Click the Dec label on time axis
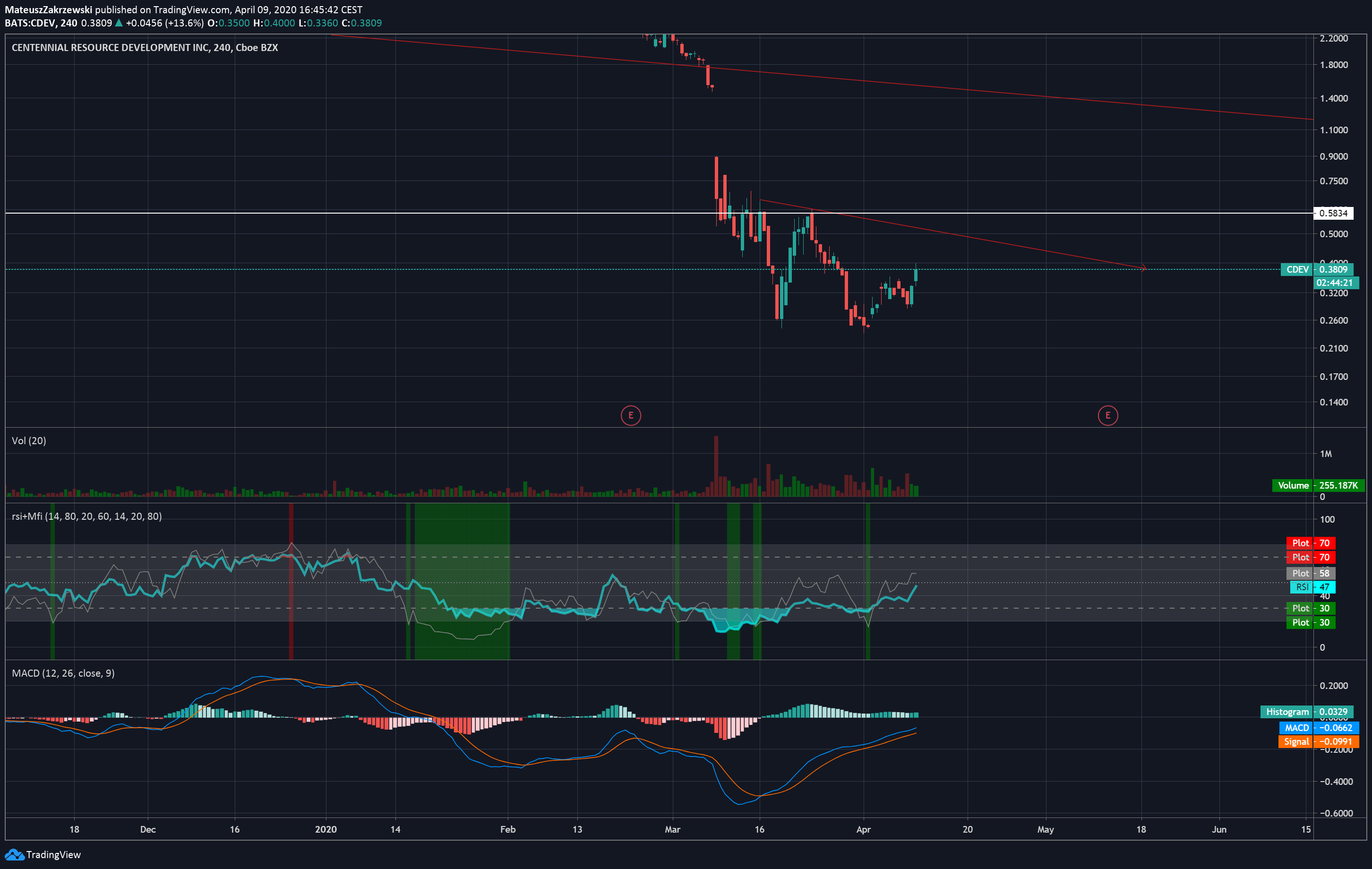 [147, 829]
